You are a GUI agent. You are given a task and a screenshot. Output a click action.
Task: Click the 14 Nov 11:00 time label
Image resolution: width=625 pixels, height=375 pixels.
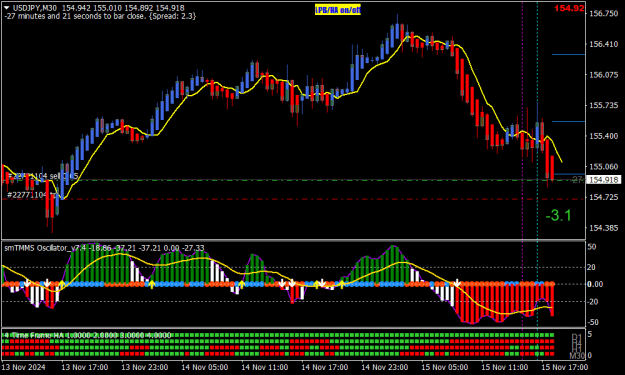265,367
